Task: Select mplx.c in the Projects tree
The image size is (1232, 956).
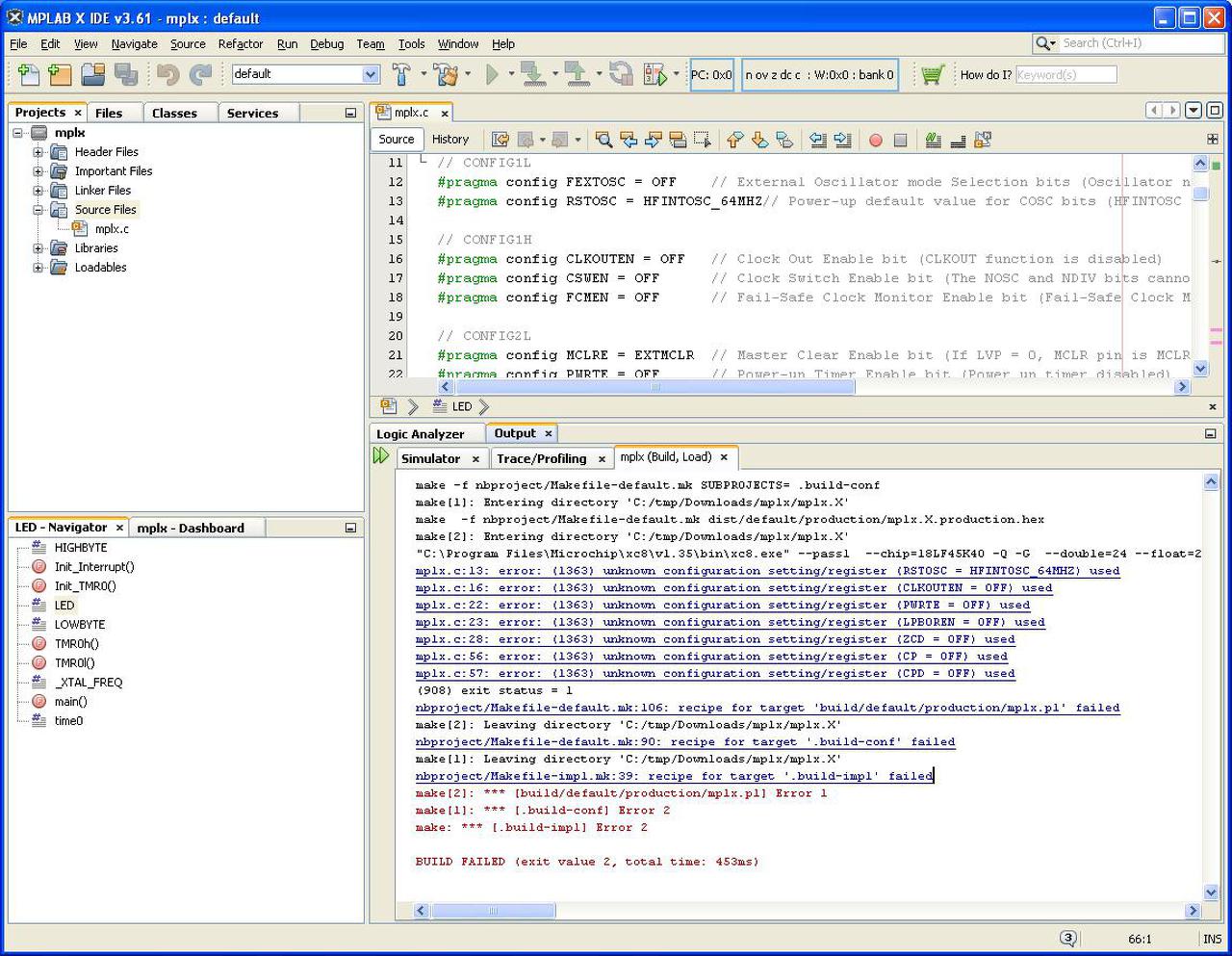Action: click(112, 229)
